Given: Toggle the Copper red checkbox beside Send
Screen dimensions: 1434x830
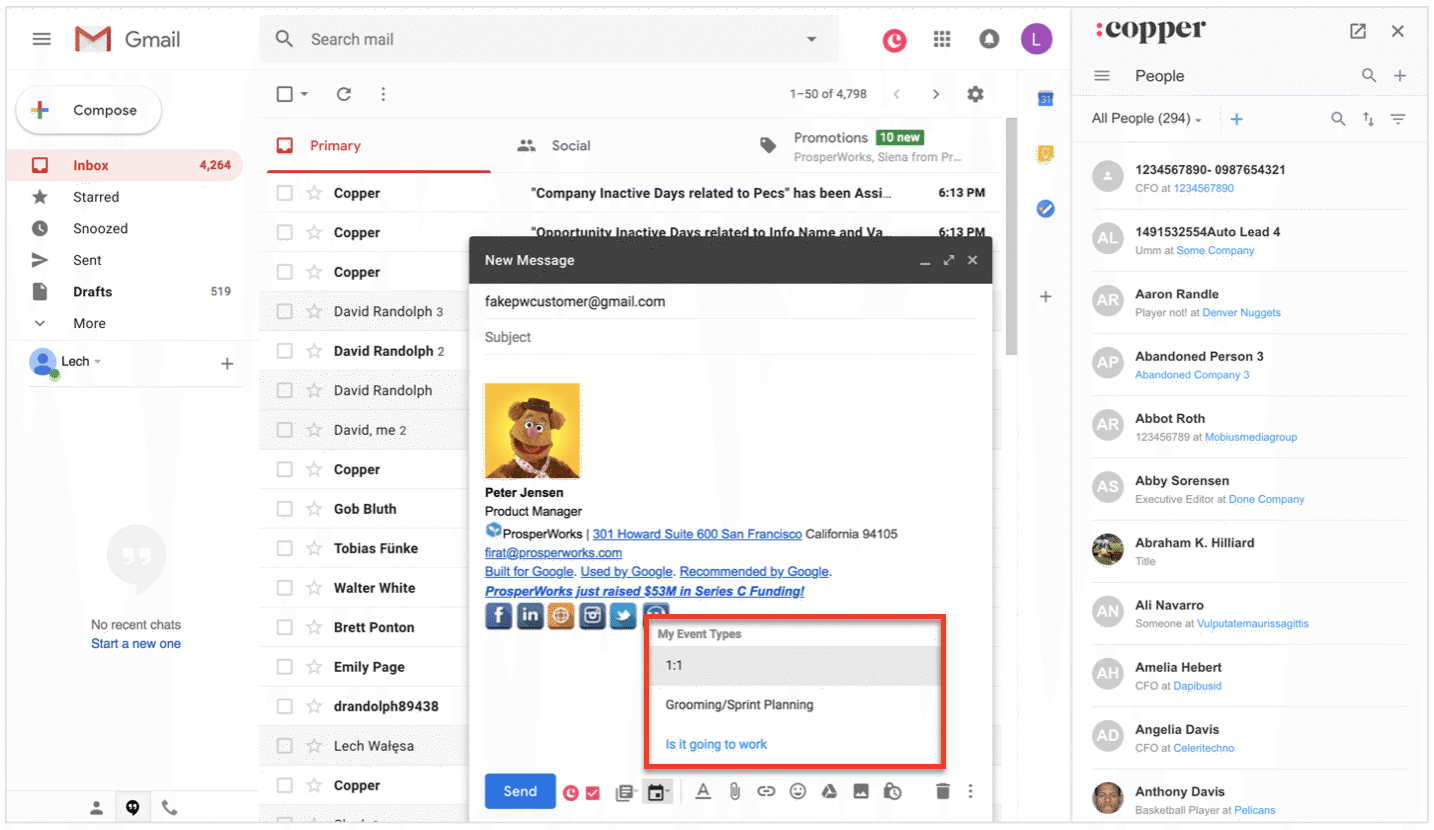Looking at the screenshot, I should (593, 793).
